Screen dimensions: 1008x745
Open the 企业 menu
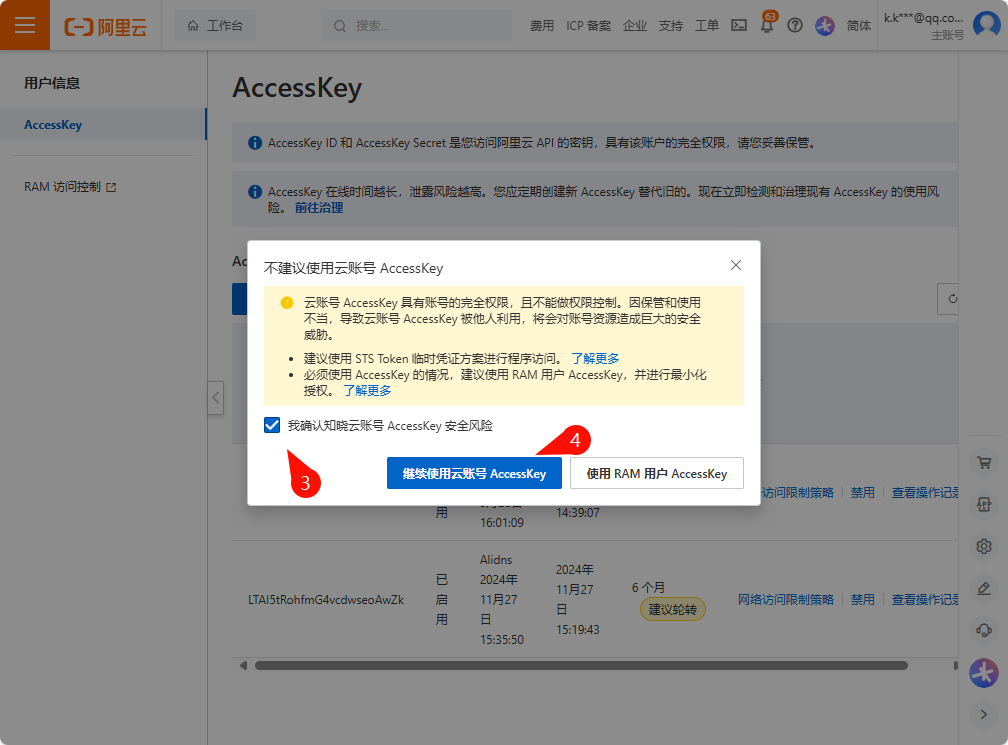(x=634, y=26)
